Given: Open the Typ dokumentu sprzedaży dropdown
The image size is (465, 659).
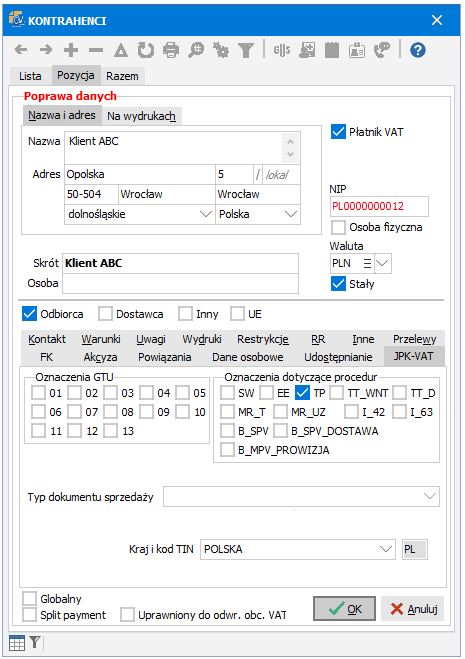Looking at the screenshot, I should [430, 496].
